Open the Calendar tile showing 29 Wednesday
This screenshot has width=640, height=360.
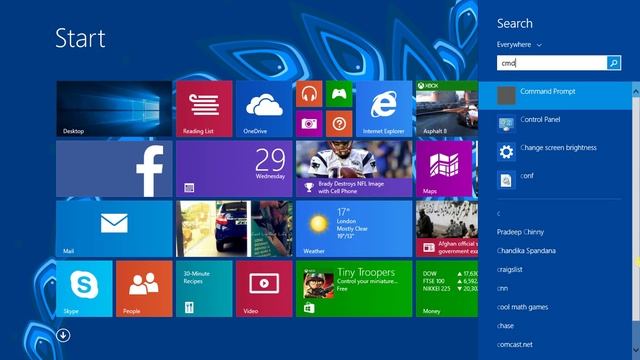234,169
